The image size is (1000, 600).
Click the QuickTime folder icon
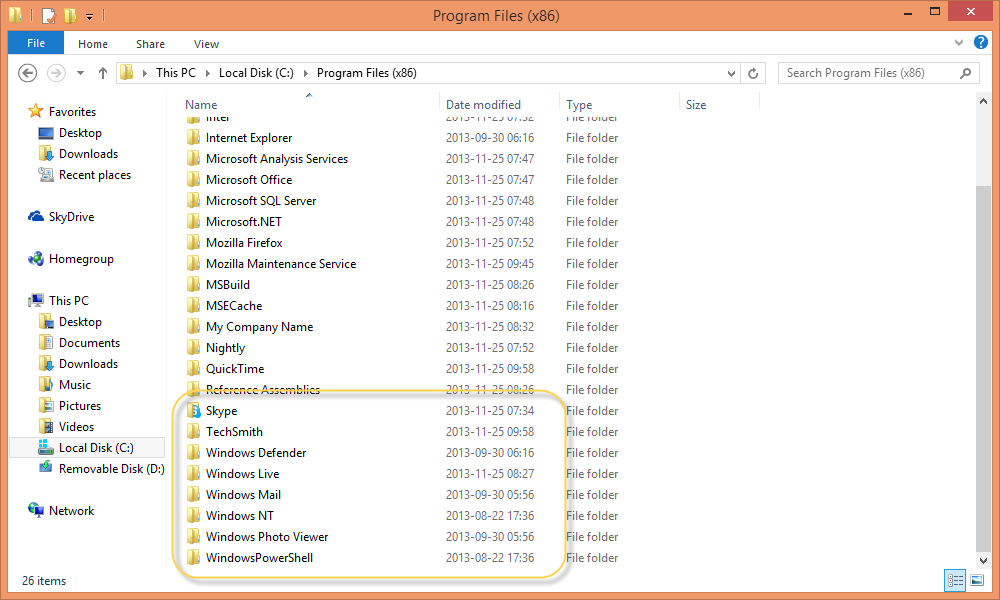[194, 369]
